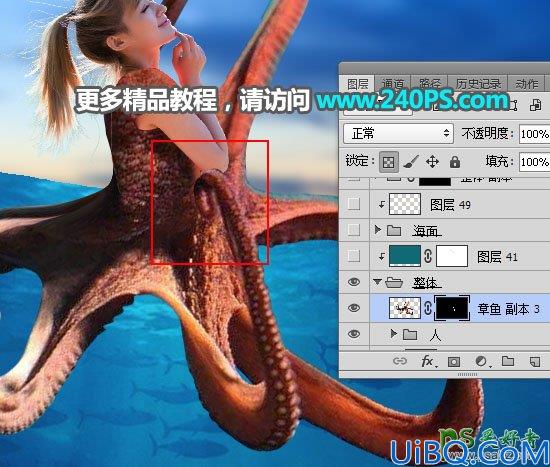Select group name 海面

[x=426, y=231]
